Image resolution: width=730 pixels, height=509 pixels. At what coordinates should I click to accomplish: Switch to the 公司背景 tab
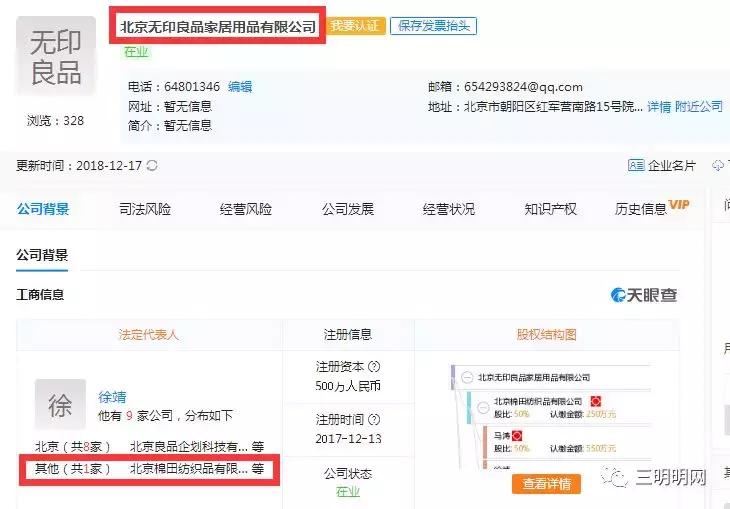coord(43,209)
